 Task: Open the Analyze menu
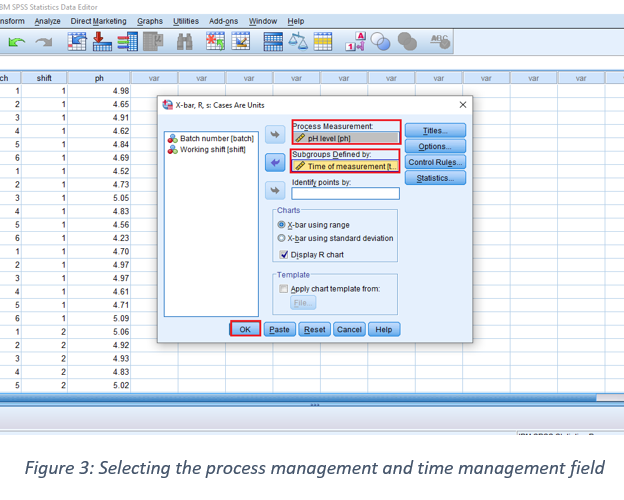[47, 21]
